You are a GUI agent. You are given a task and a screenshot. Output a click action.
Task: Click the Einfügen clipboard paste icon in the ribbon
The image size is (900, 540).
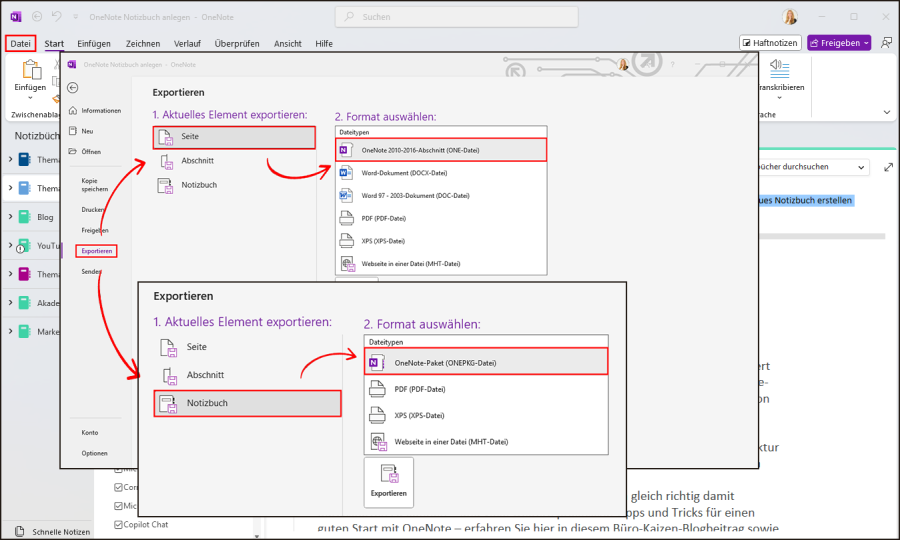[30, 70]
